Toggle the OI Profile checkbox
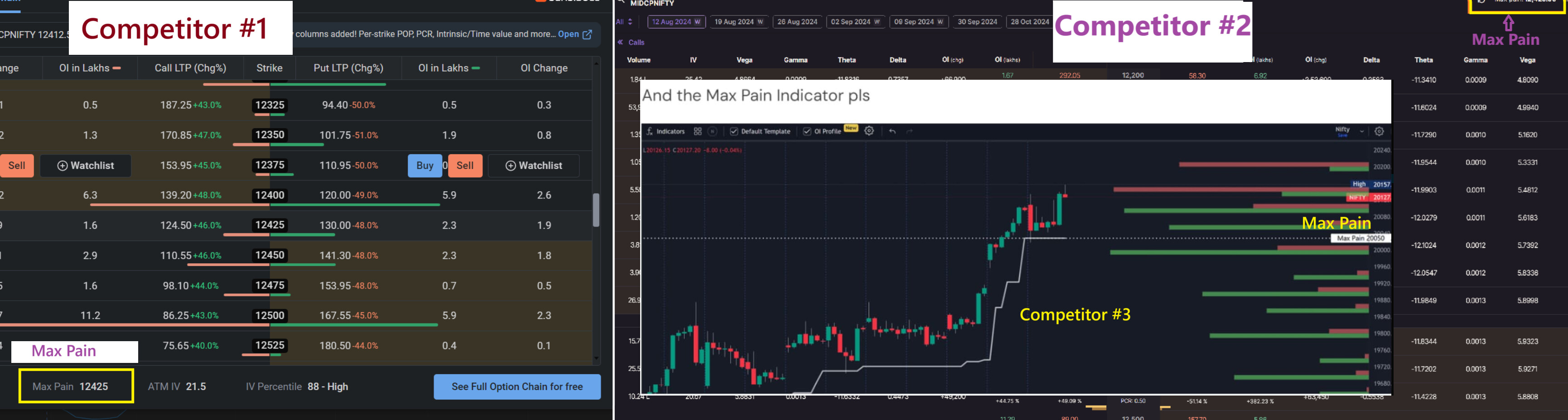Image resolution: width=1568 pixels, height=420 pixels. (x=807, y=131)
